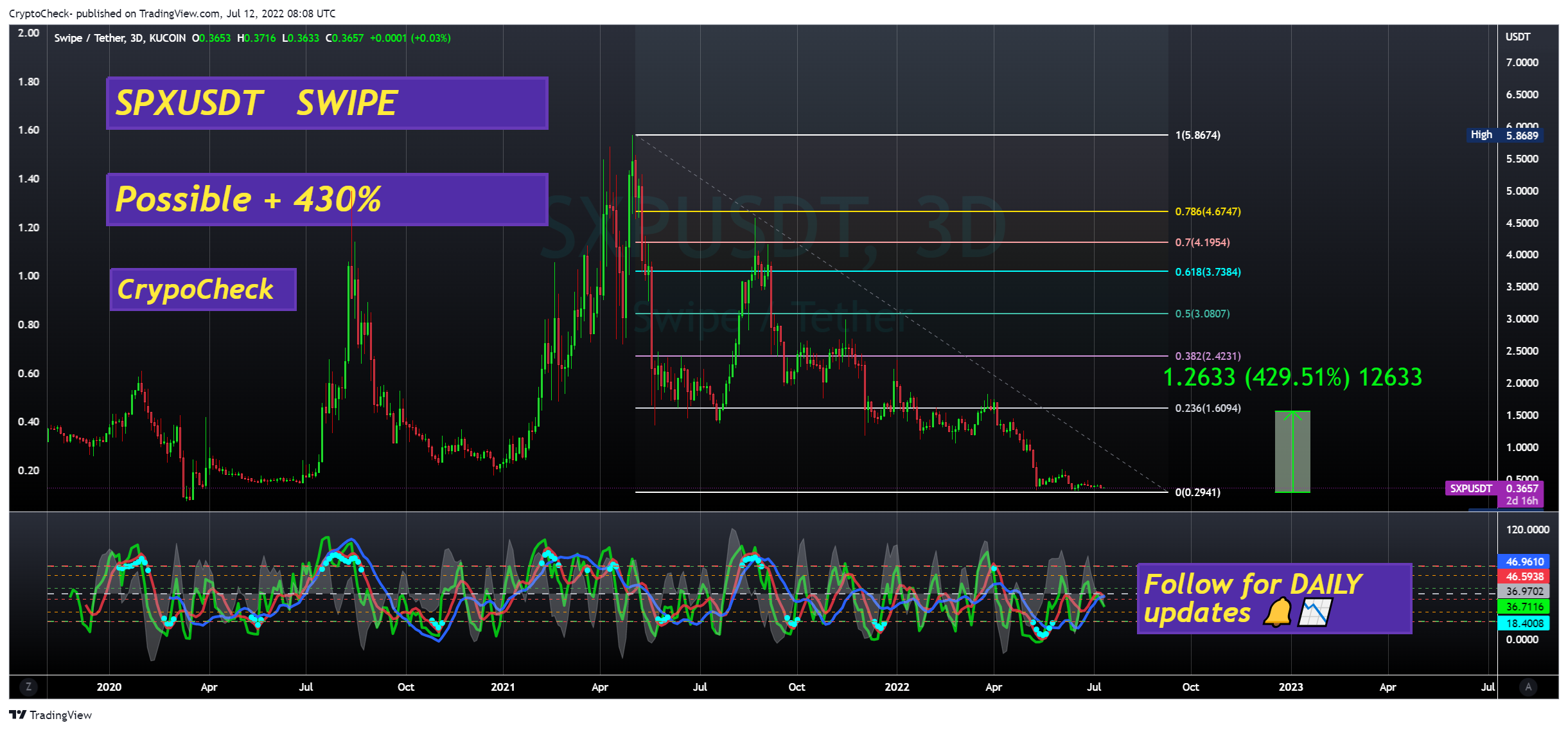Click the 0.7(4.1954) Fibonacci level label
Image resolution: width=1568 pixels, height=730 pixels.
pyautogui.click(x=1202, y=242)
